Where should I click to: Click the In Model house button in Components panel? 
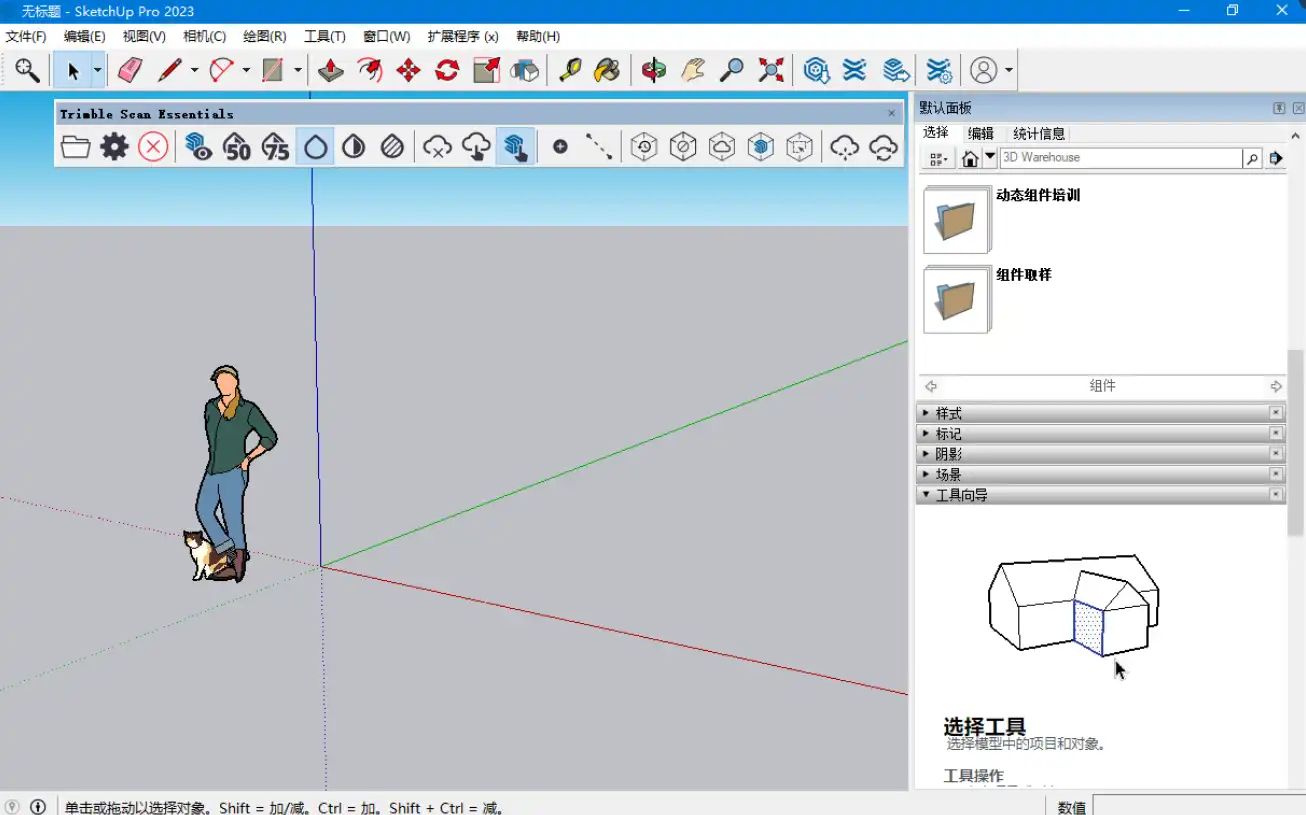[x=969, y=157]
